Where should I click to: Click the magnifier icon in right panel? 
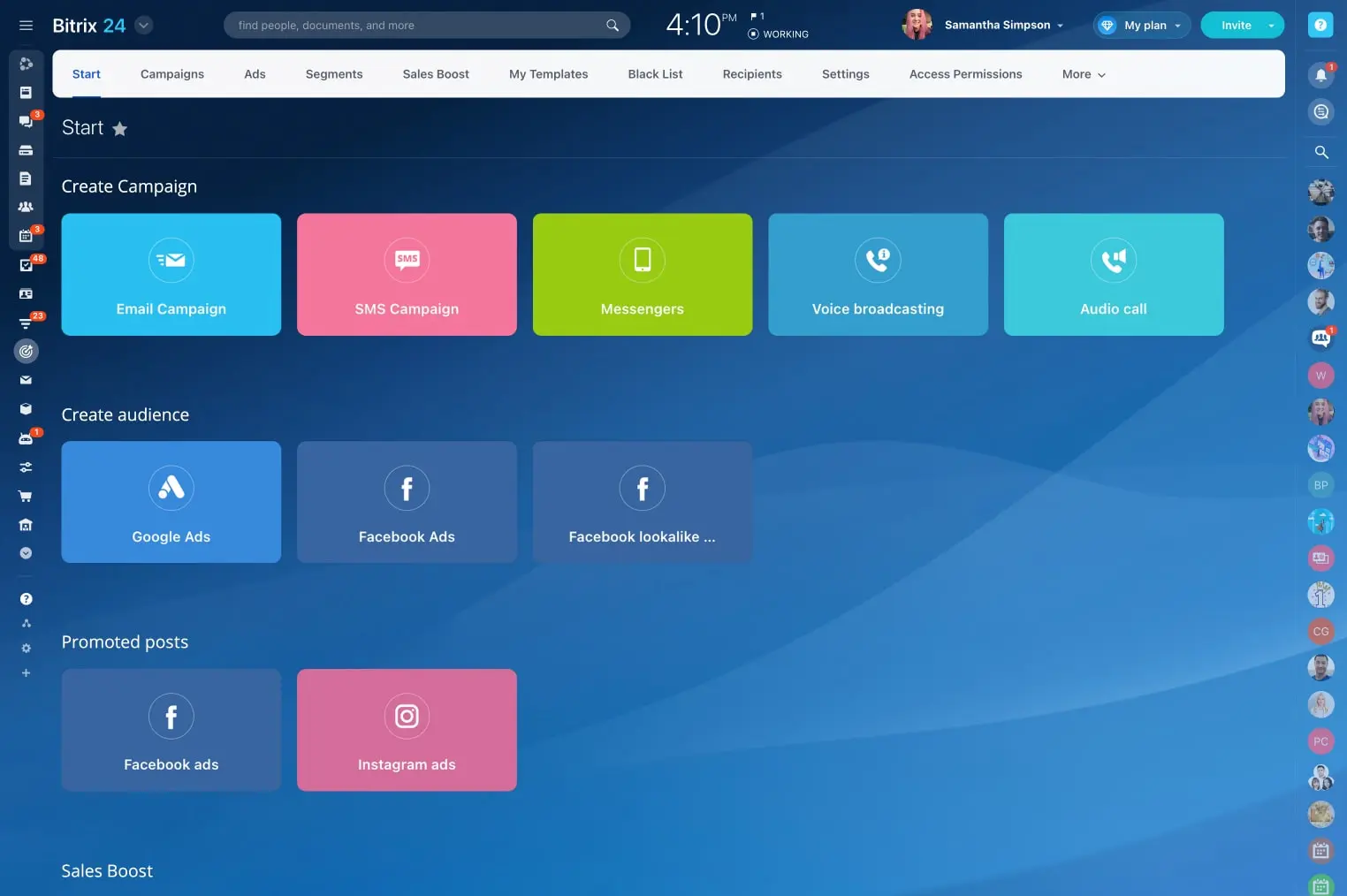point(1320,152)
